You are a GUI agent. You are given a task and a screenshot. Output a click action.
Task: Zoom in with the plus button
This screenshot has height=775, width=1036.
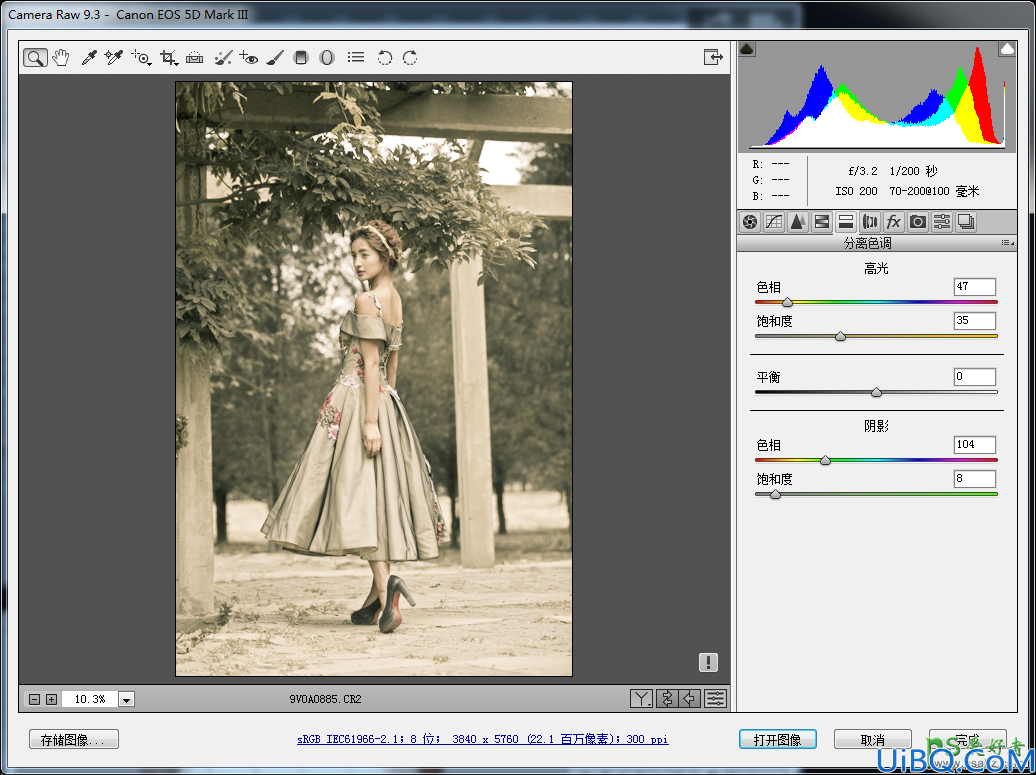pos(52,699)
